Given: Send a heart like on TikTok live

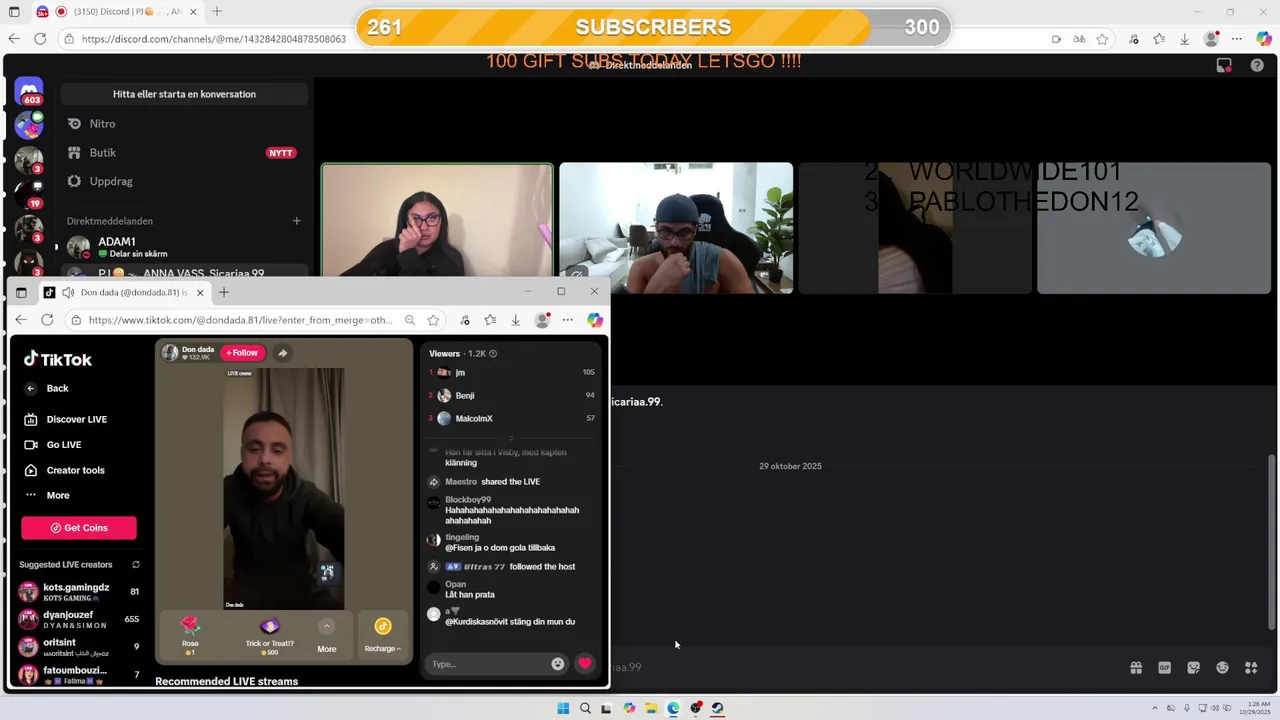Looking at the screenshot, I should point(585,664).
